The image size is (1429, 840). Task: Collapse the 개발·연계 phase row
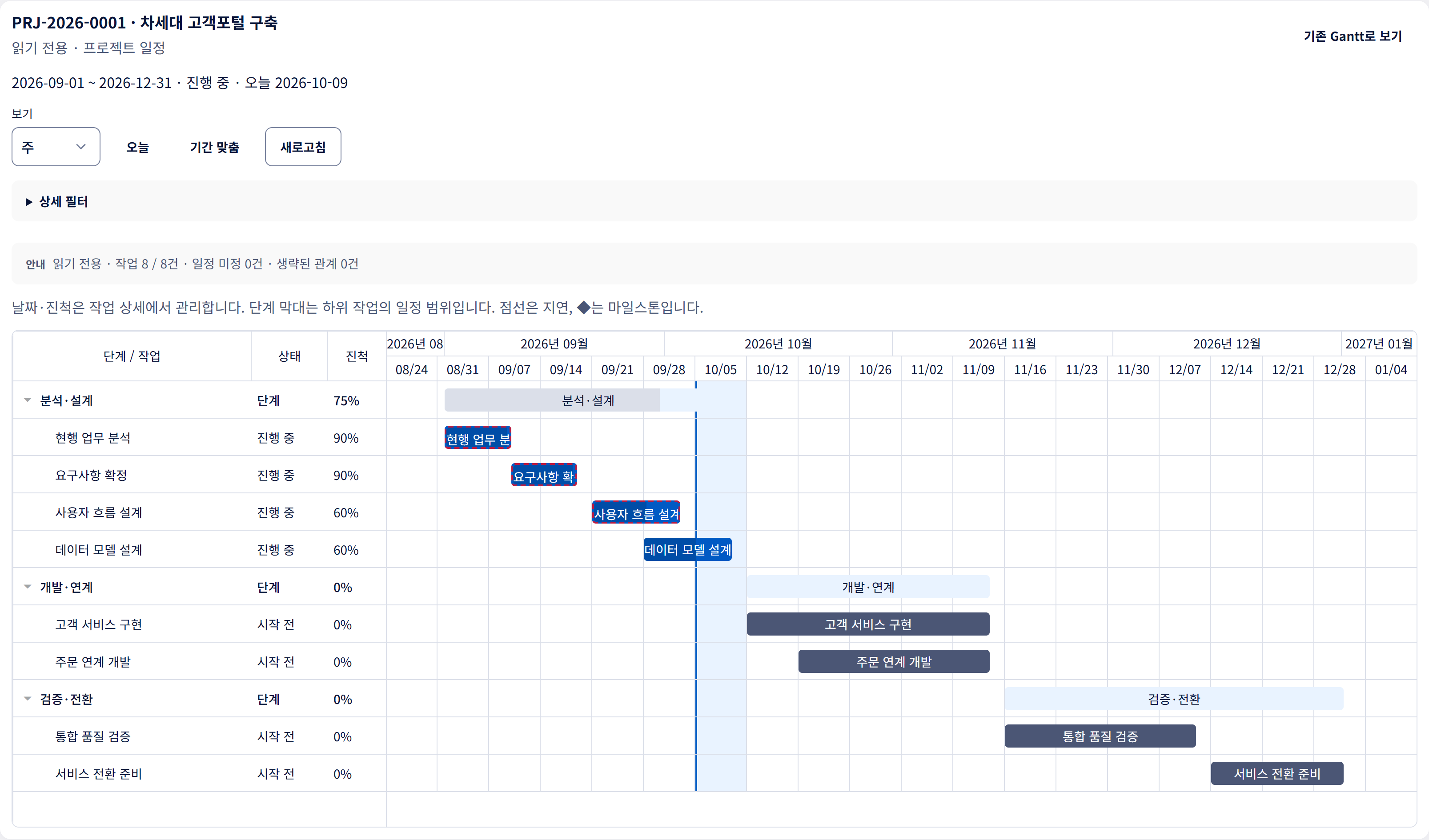coord(27,587)
